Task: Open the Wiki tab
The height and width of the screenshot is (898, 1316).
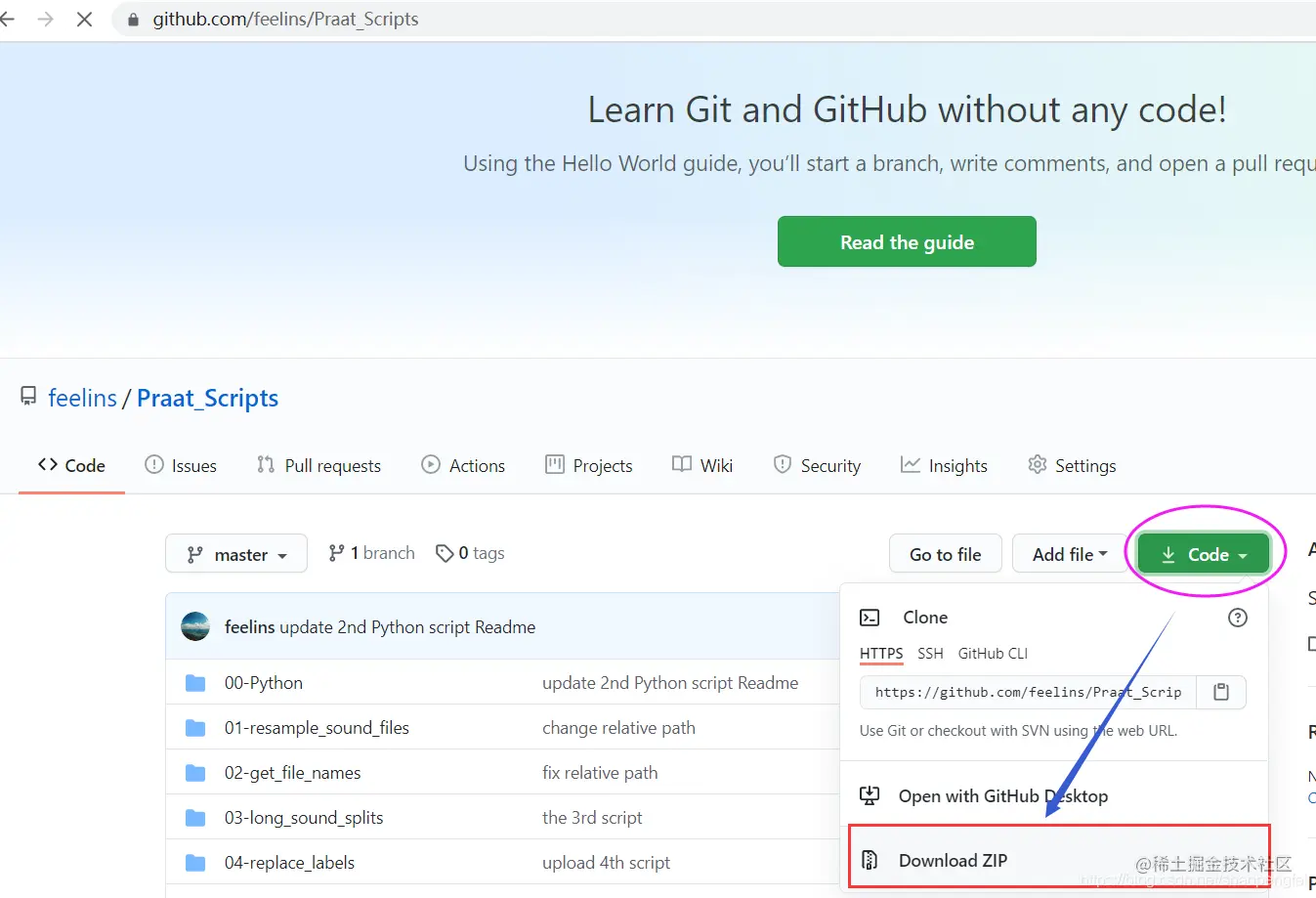Action: coord(702,465)
